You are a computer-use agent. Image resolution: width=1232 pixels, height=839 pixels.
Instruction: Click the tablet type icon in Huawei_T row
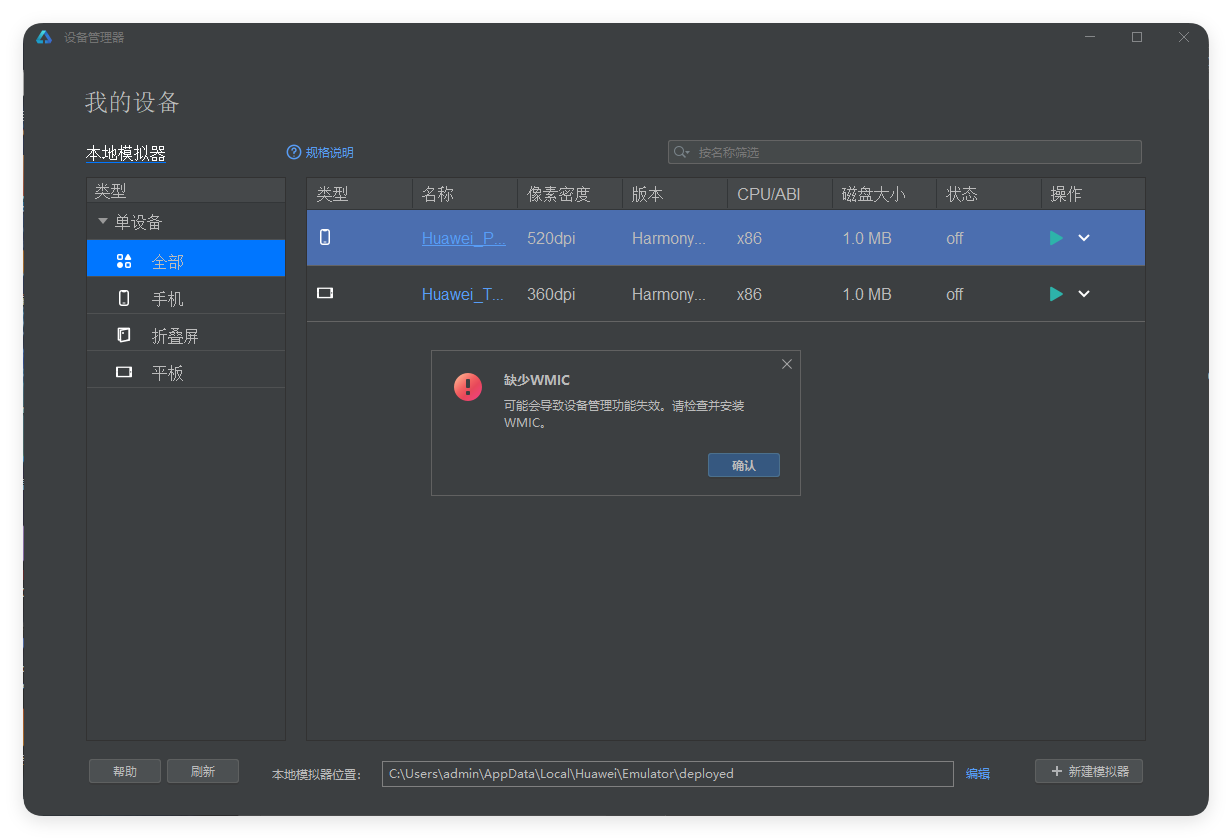(325, 294)
